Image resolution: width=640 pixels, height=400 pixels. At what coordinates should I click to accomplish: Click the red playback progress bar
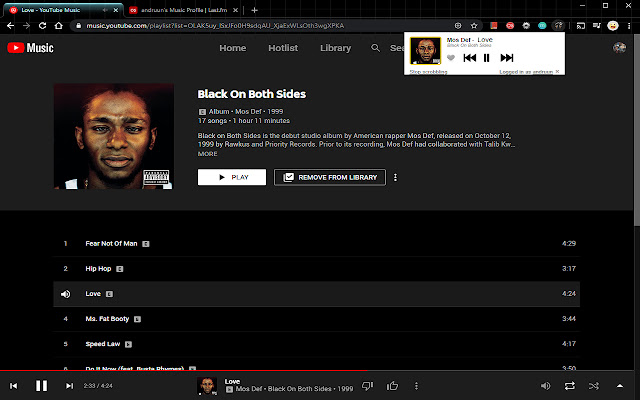pos(184,371)
